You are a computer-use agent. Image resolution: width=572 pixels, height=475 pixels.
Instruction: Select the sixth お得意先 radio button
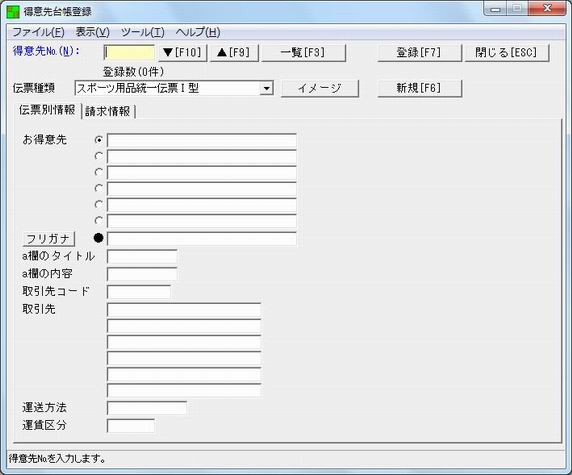98,220
